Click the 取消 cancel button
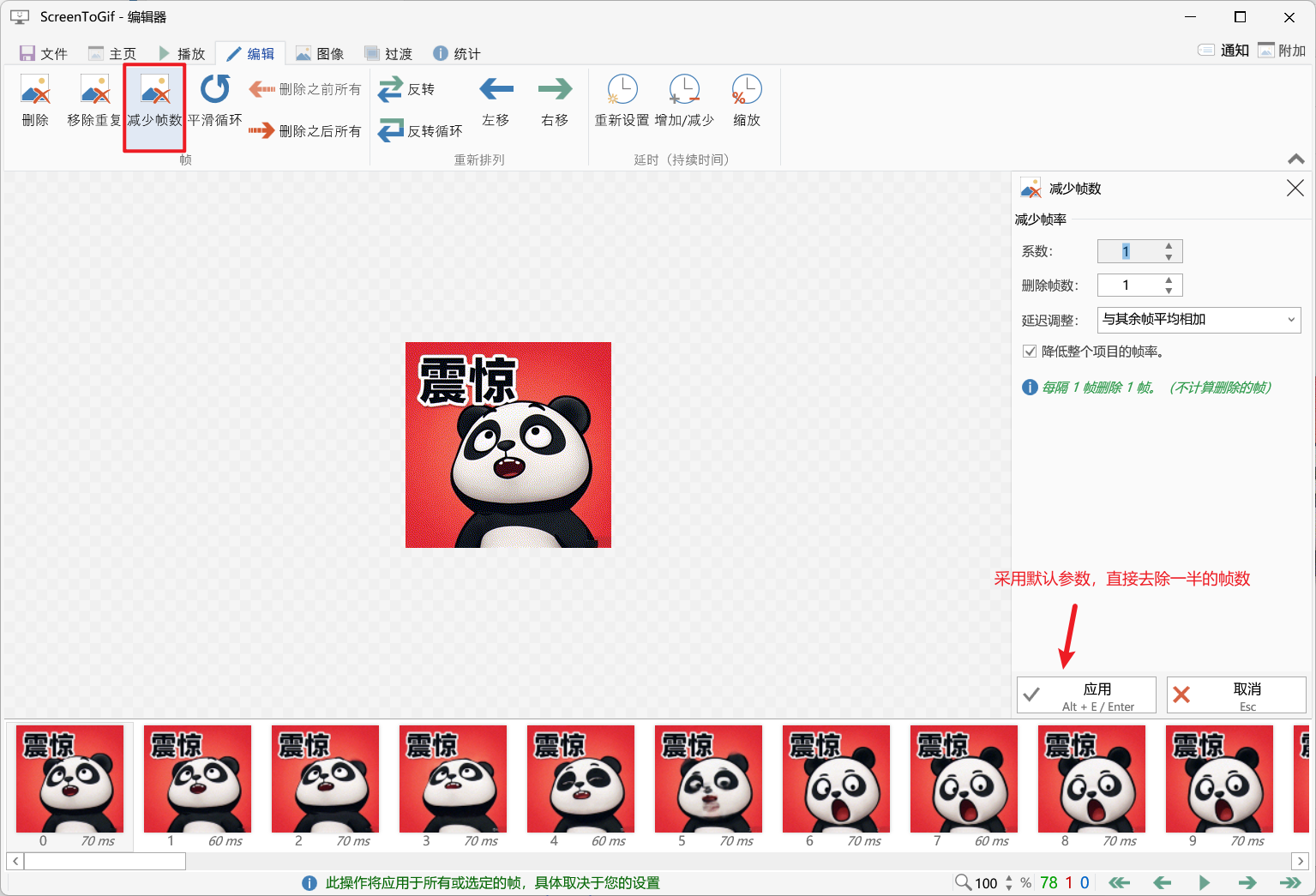Screen dimensions: 1316x896 click(x=1236, y=695)
